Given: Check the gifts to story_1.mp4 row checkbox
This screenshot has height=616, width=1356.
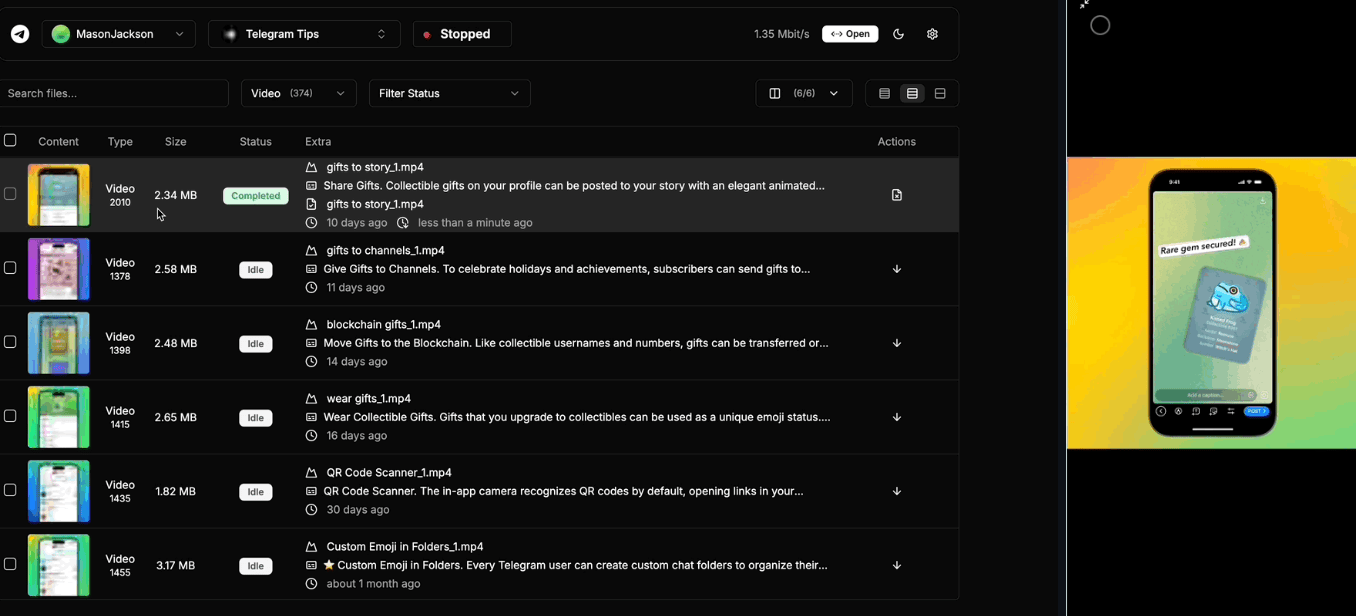Looking at the screenshot, I should click(10, 194).
